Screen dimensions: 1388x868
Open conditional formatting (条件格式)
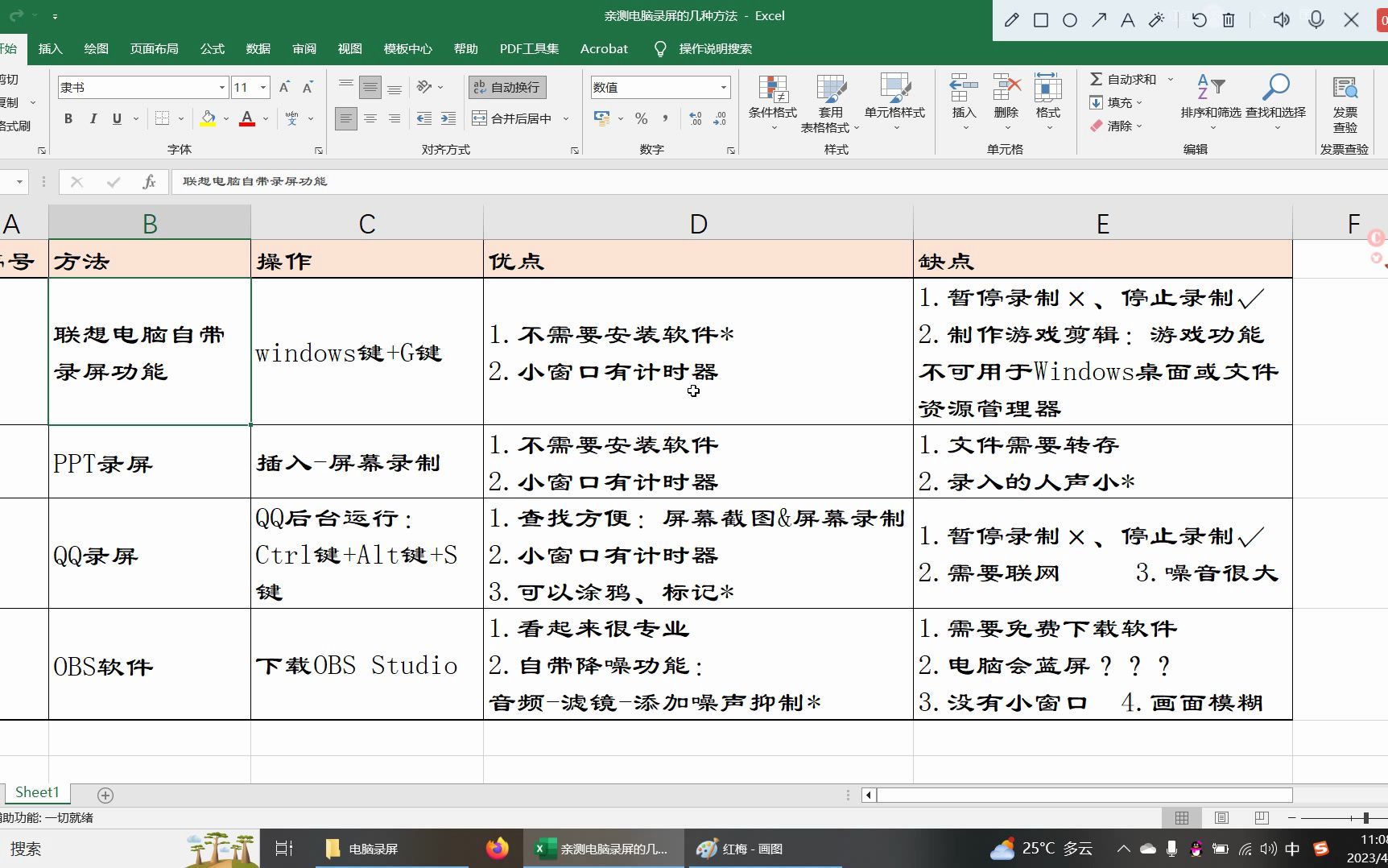[772, 103]
